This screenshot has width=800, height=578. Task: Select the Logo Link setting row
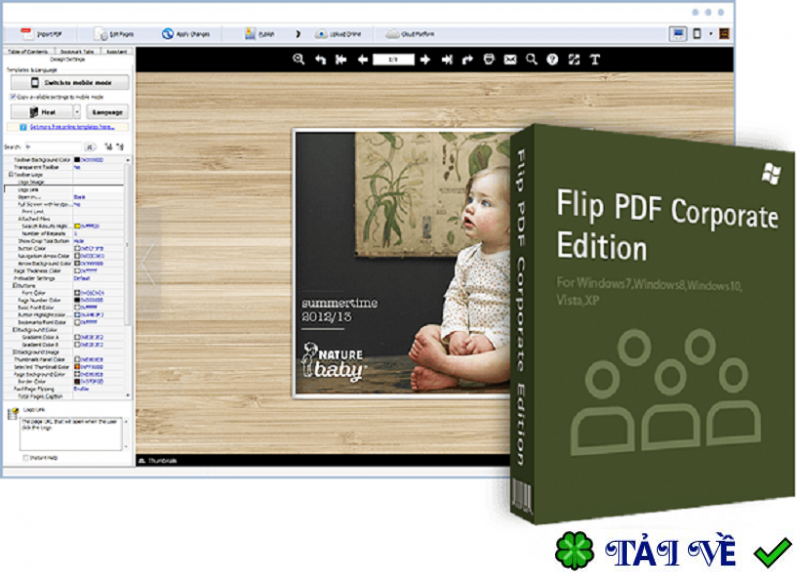pyautogui.click(x=64, y=189)
